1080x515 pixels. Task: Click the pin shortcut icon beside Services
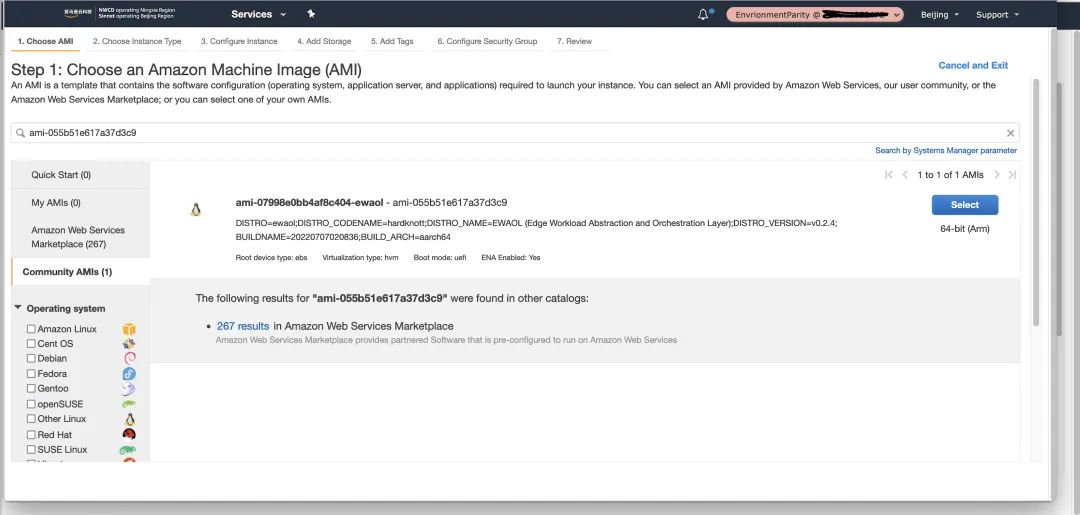[311, 14]
